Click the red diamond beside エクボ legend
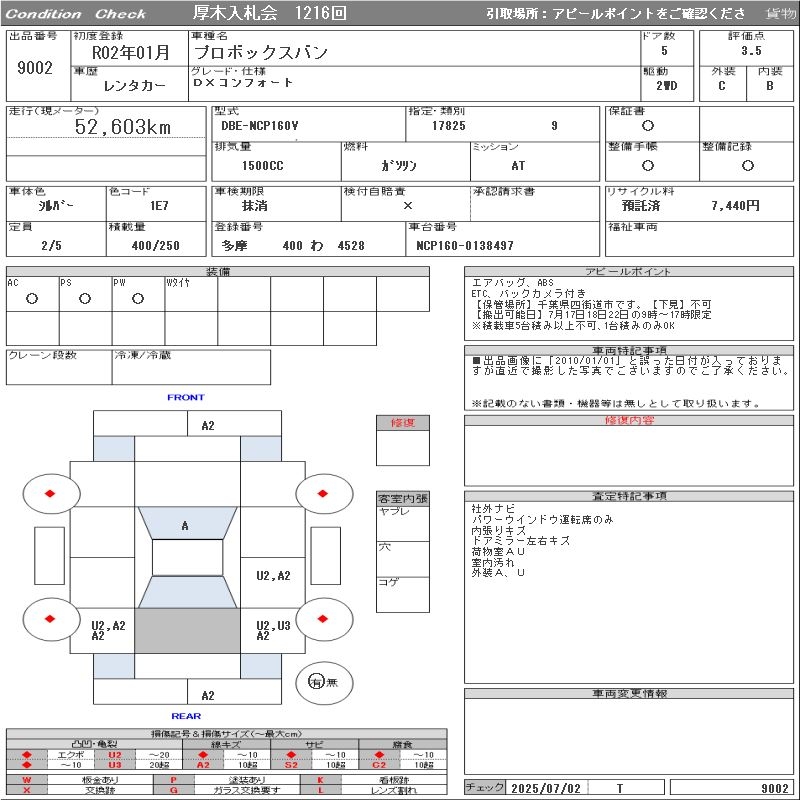Image resolution: width=800 pixels, height=800 pixels. (x=27, y=755)
